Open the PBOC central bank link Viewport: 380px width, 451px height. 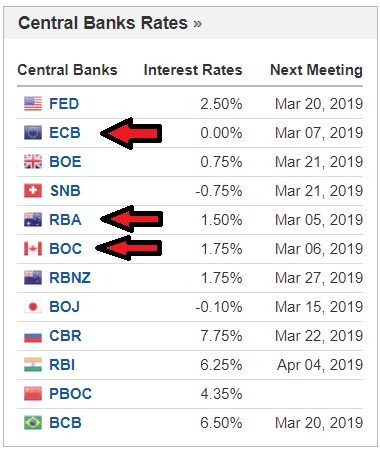[70, 394]
